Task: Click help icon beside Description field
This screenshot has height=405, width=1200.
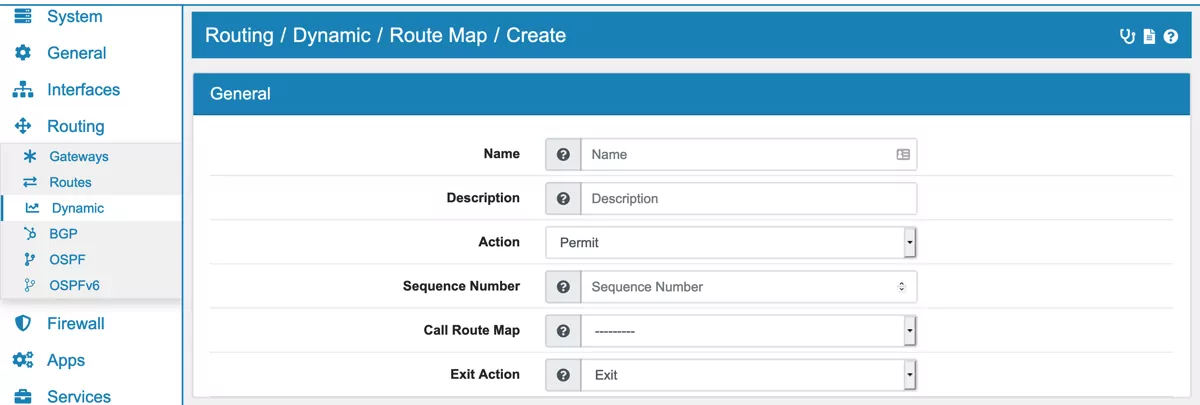Action: click(563, 199)
